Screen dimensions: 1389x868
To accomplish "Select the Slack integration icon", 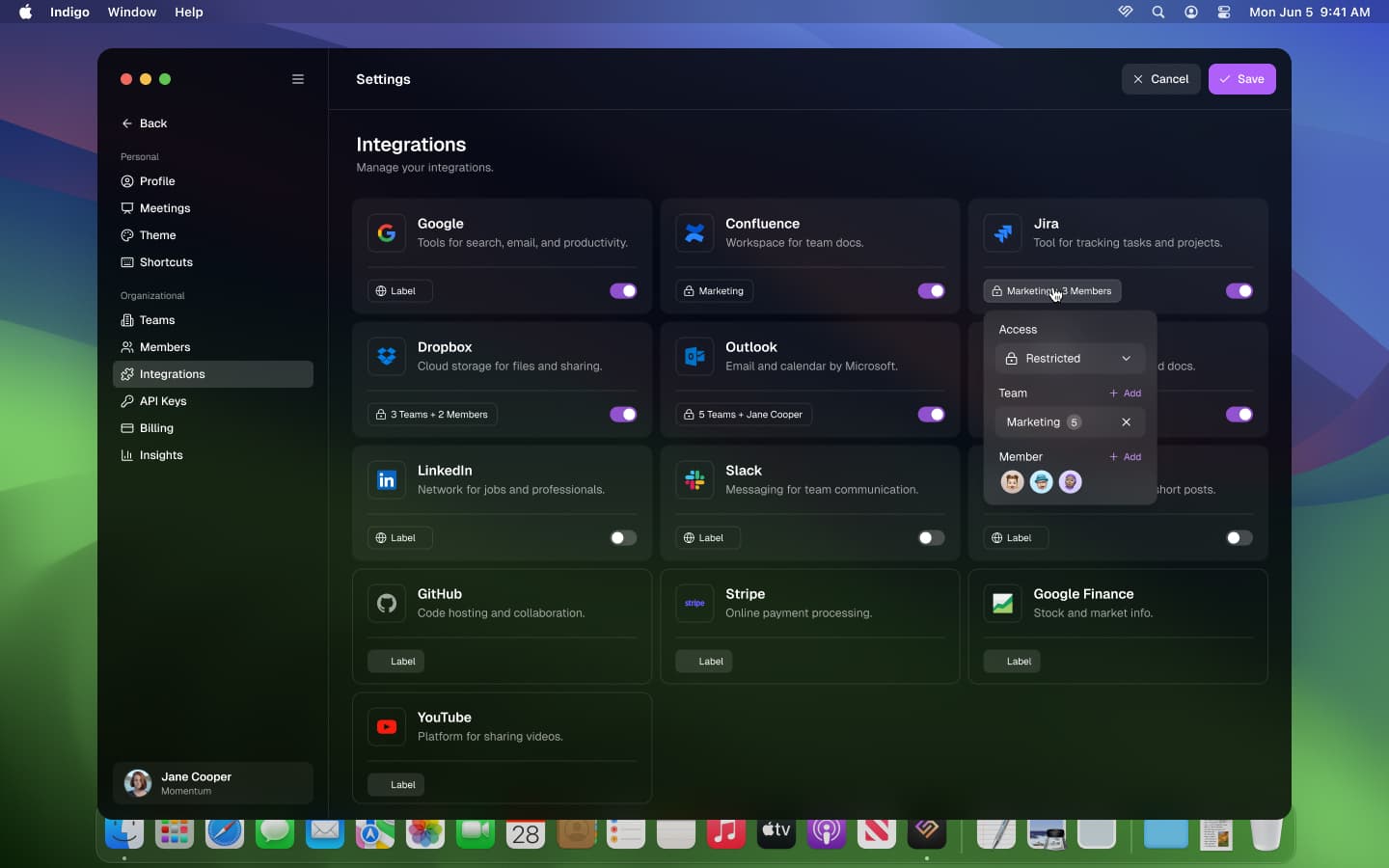I will tap(694, 479).
